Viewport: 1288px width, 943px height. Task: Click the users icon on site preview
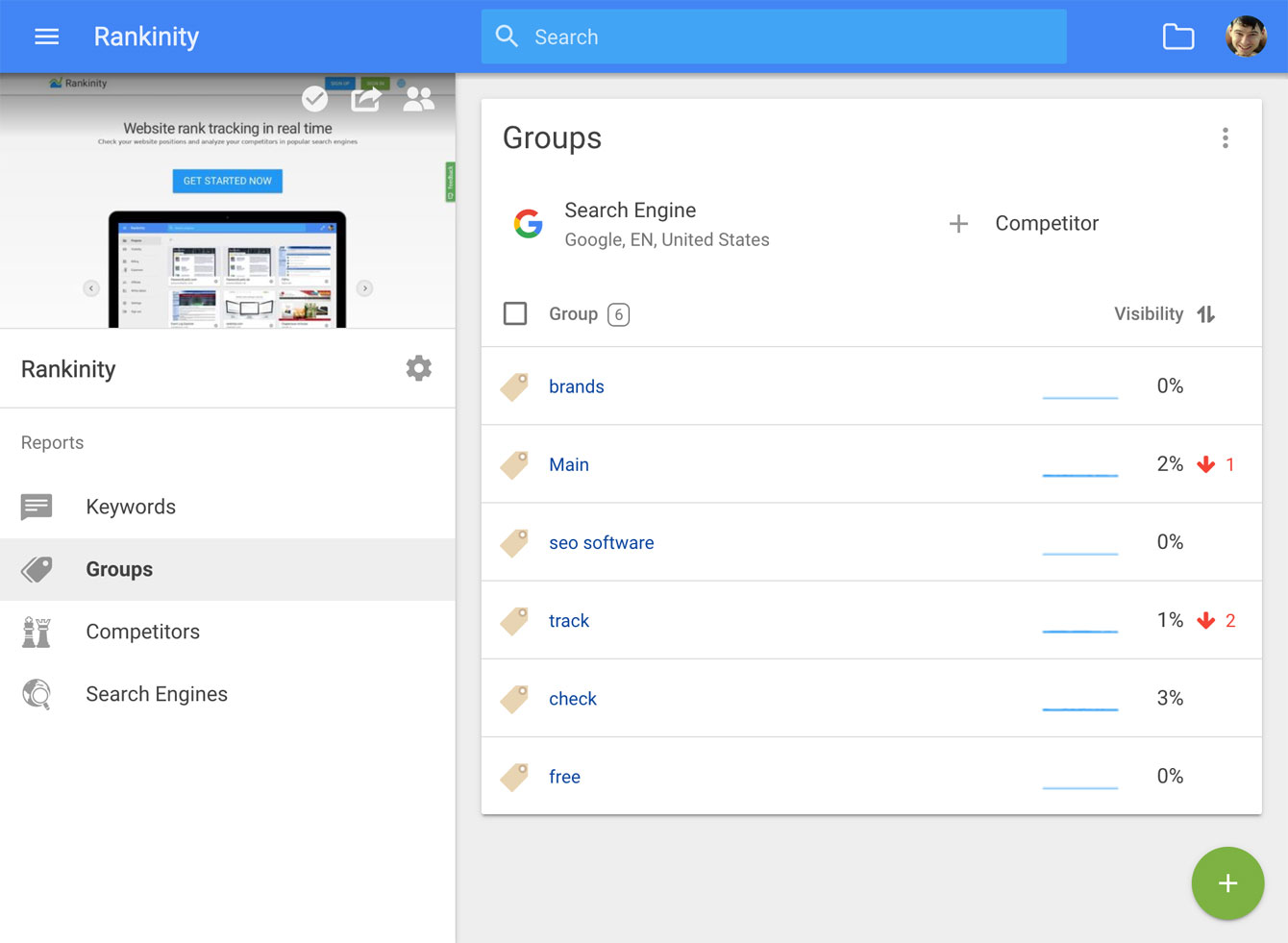(x=418, y=98)
